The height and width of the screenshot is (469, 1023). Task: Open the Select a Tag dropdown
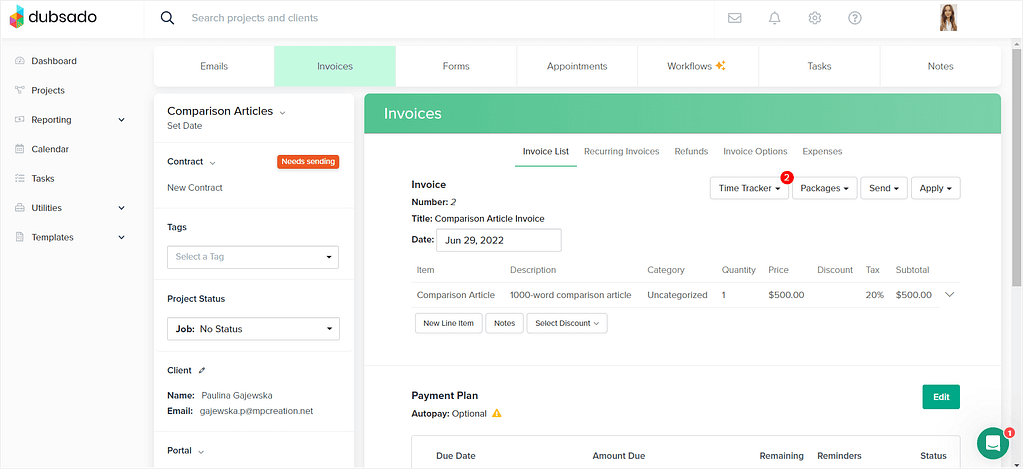pos(253,256)
